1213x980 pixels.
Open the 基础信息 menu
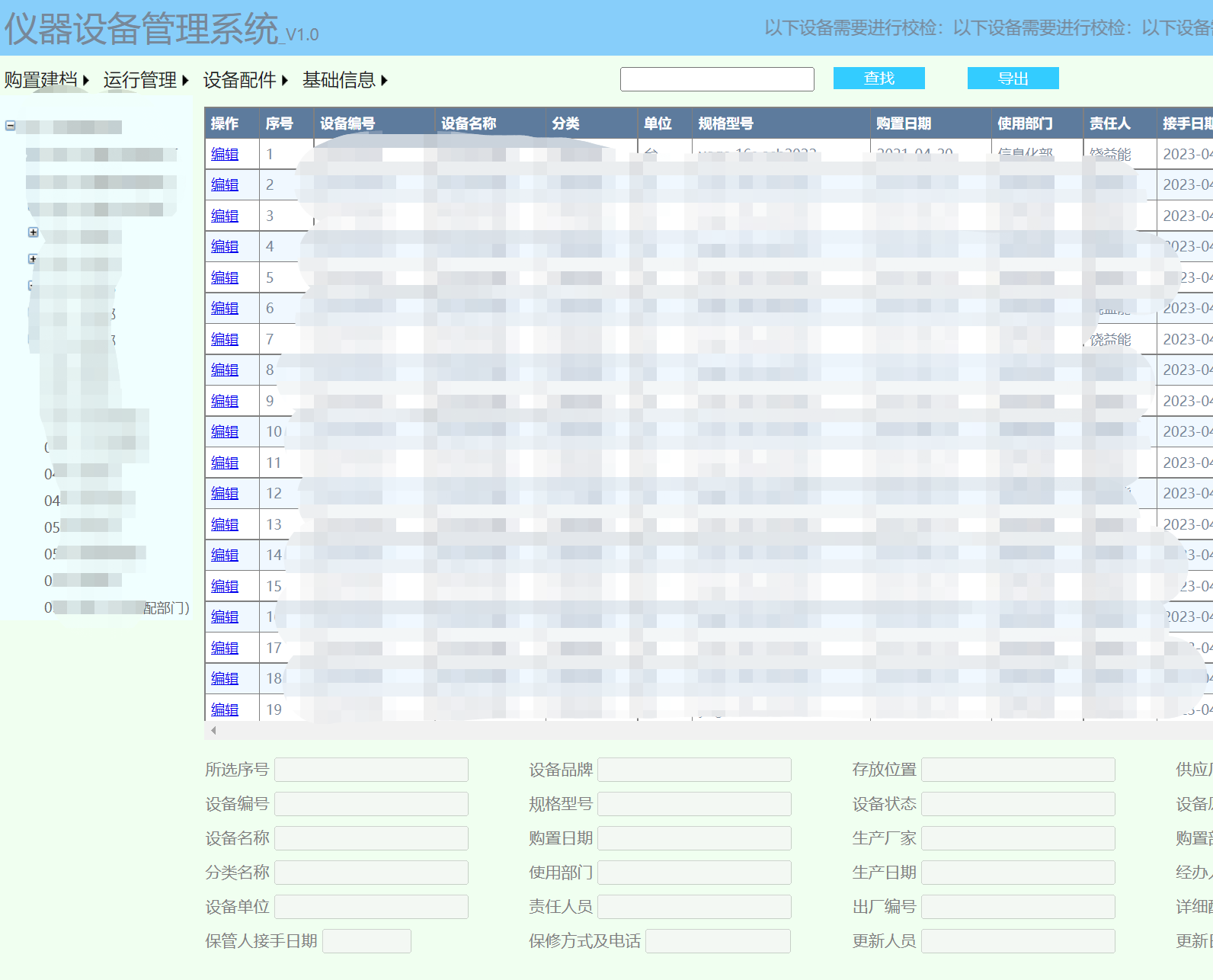(344, 80)
